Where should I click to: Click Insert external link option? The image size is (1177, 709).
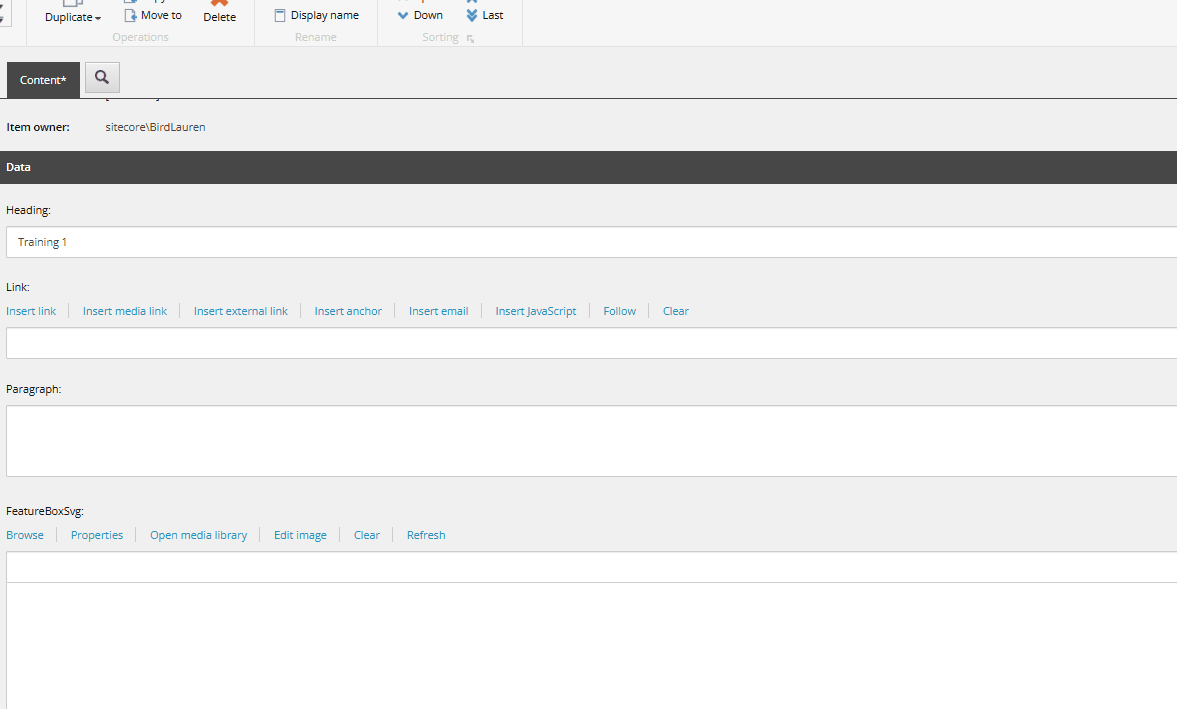coord(240,310)
